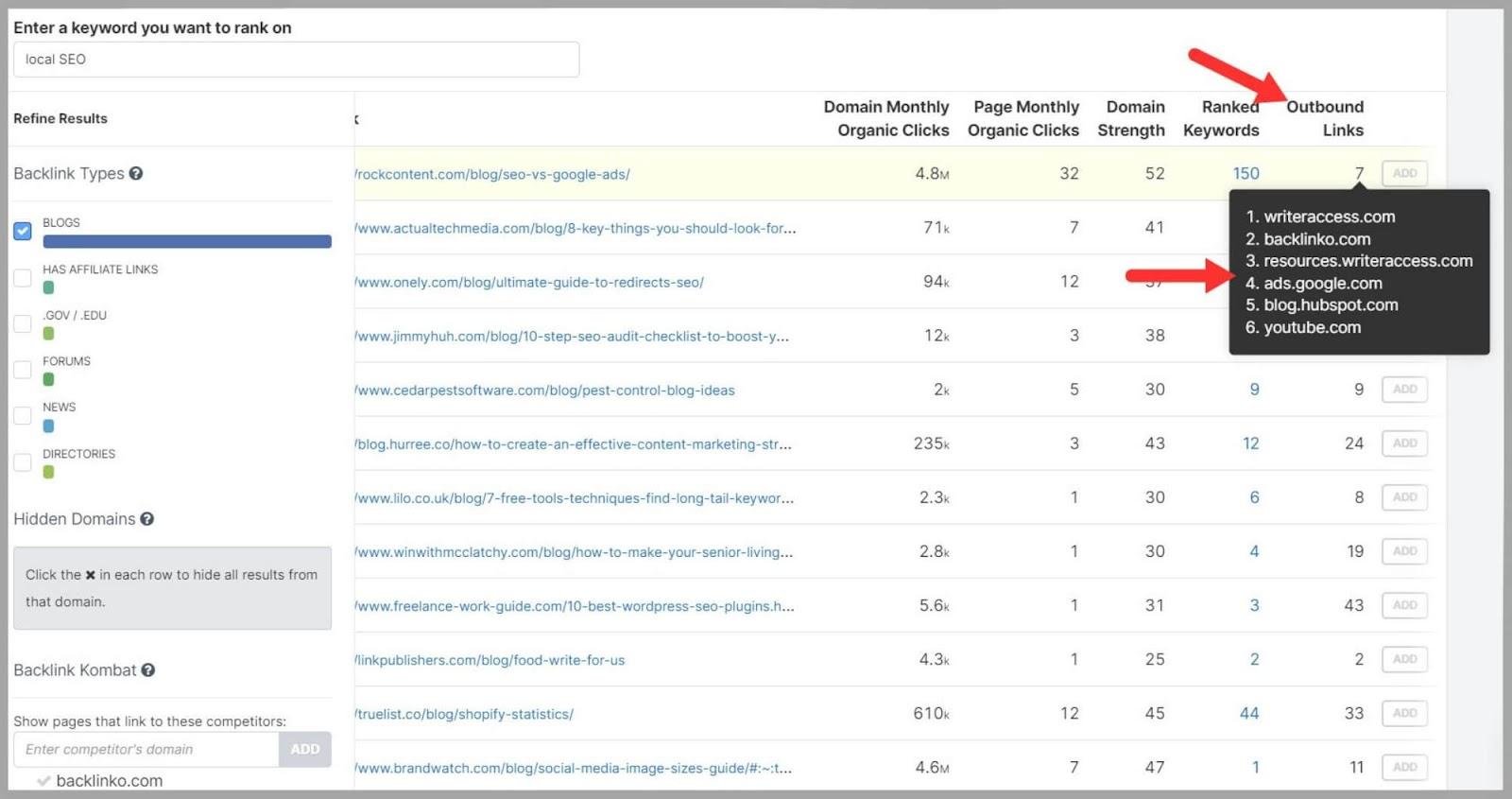The height and width of the screenshot is (799, 1512).
Task: Check the FORUMS filter checkbox
Action: tap(23, 370)
